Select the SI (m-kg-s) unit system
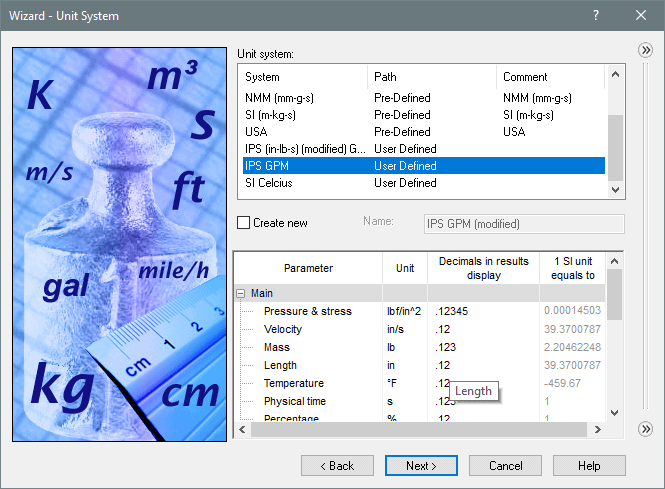Image resolution: width=665 pixels, height=489 pixels. (x=424, y=115)
